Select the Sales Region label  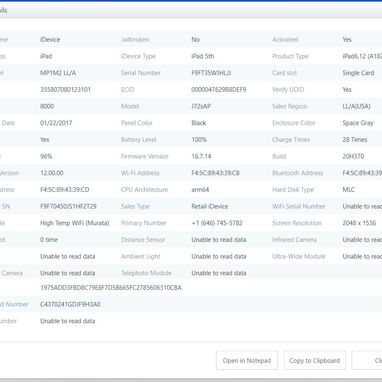tap(290, 106)
